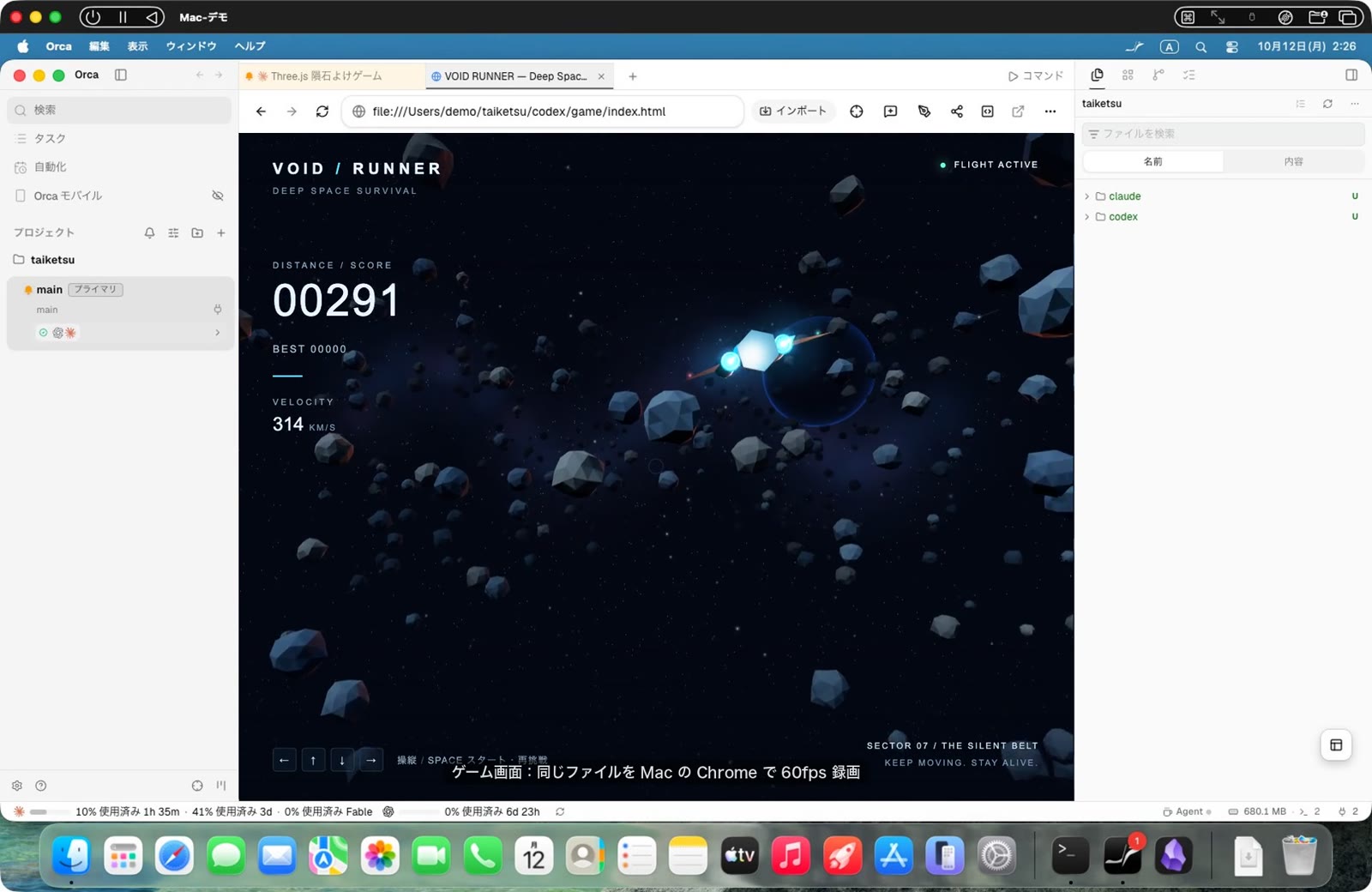The image size is (1372, 892).
Task: Select 名前 search mode
Action: point(1153,161)
